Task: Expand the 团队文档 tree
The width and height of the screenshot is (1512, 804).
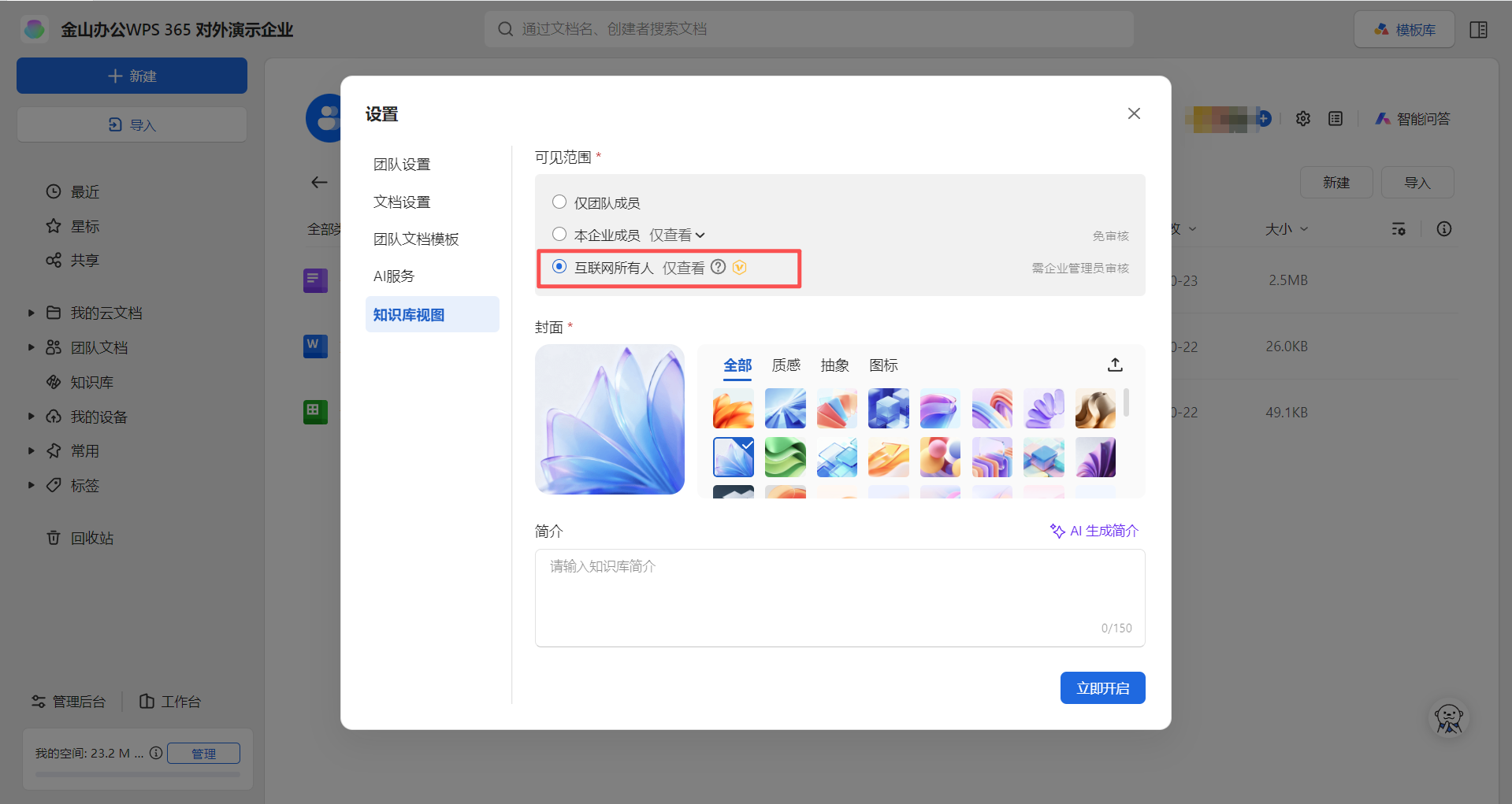Action: (31, 347)
